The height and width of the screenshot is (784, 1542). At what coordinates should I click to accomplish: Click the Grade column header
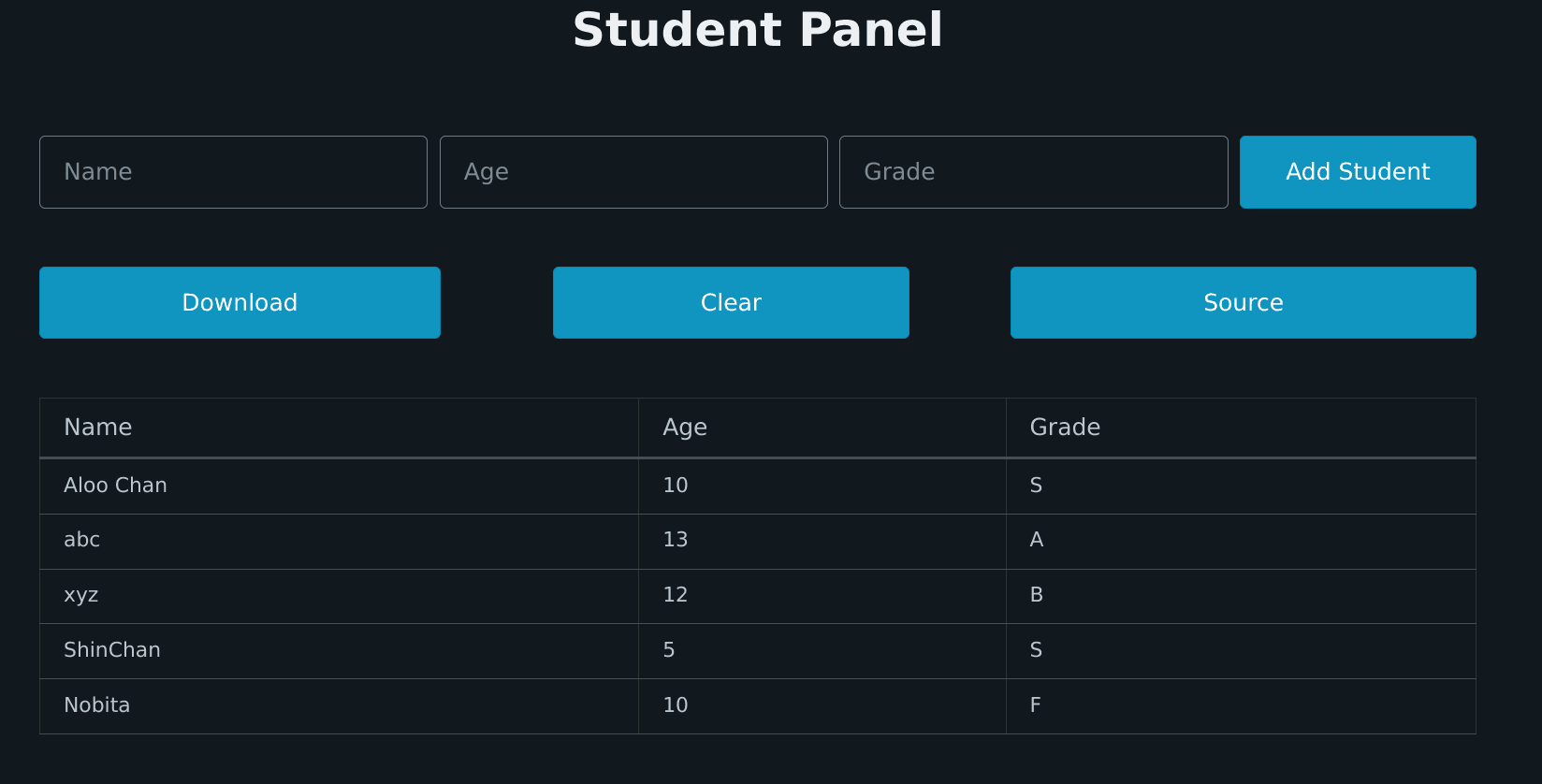click(x=1065, y=428)
